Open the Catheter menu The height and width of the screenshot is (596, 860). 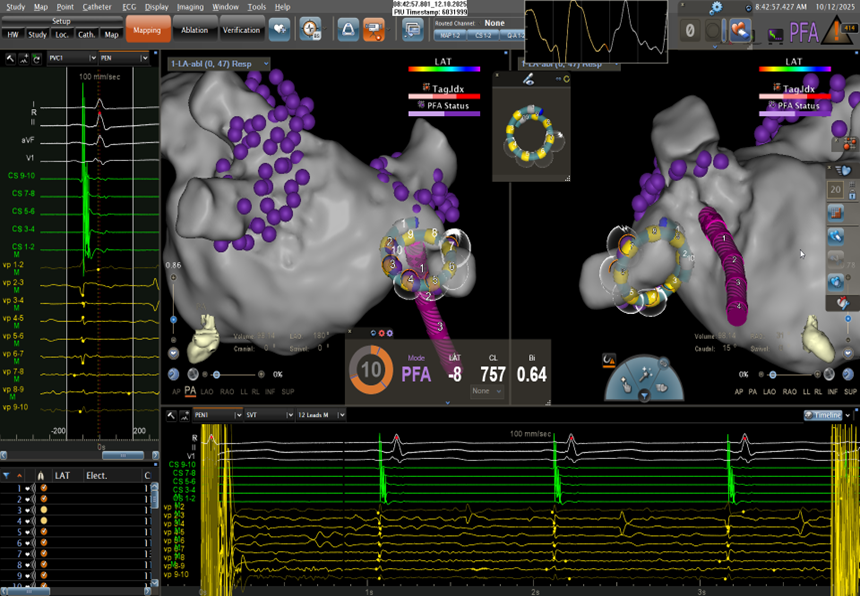click(x=97, y=6)
